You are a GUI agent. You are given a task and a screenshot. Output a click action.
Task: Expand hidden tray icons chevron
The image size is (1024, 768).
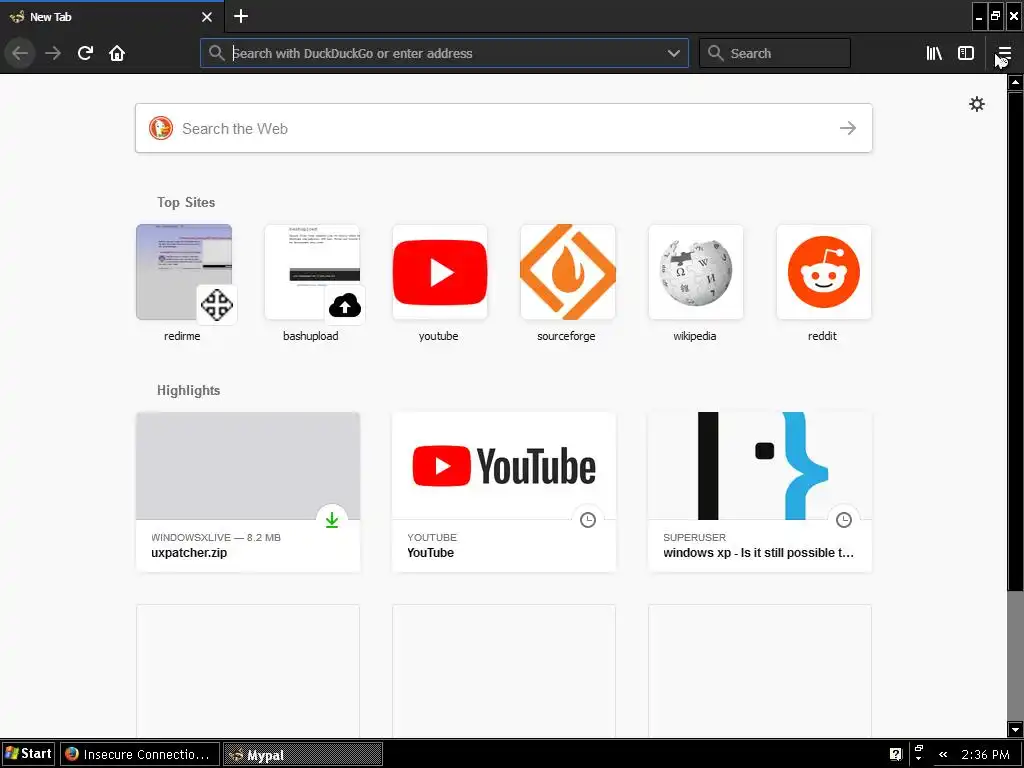click(x=942, y=754)
